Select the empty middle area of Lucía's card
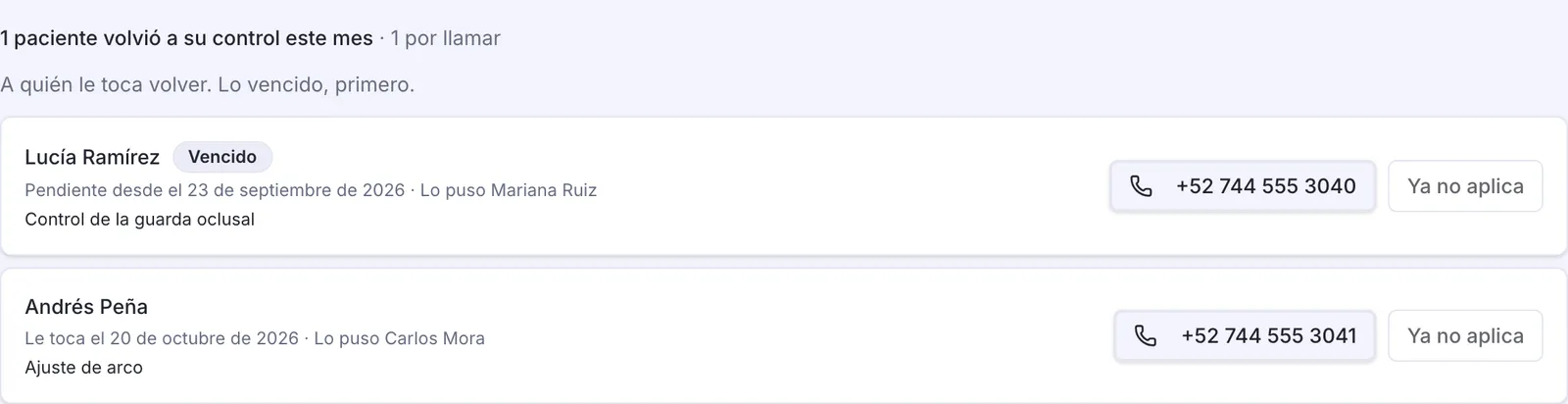The image size is (1568, 404). click(853, 186)
